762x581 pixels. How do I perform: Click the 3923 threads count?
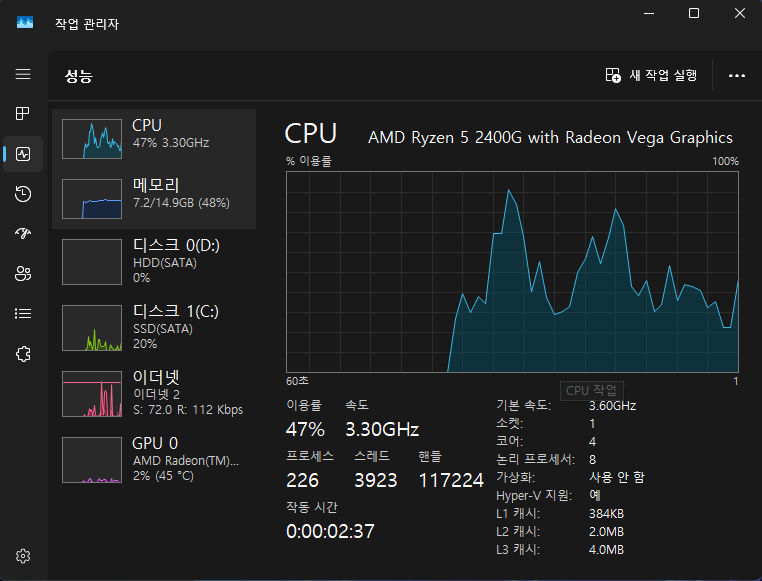pyautogui.click(x=376, y=480)
